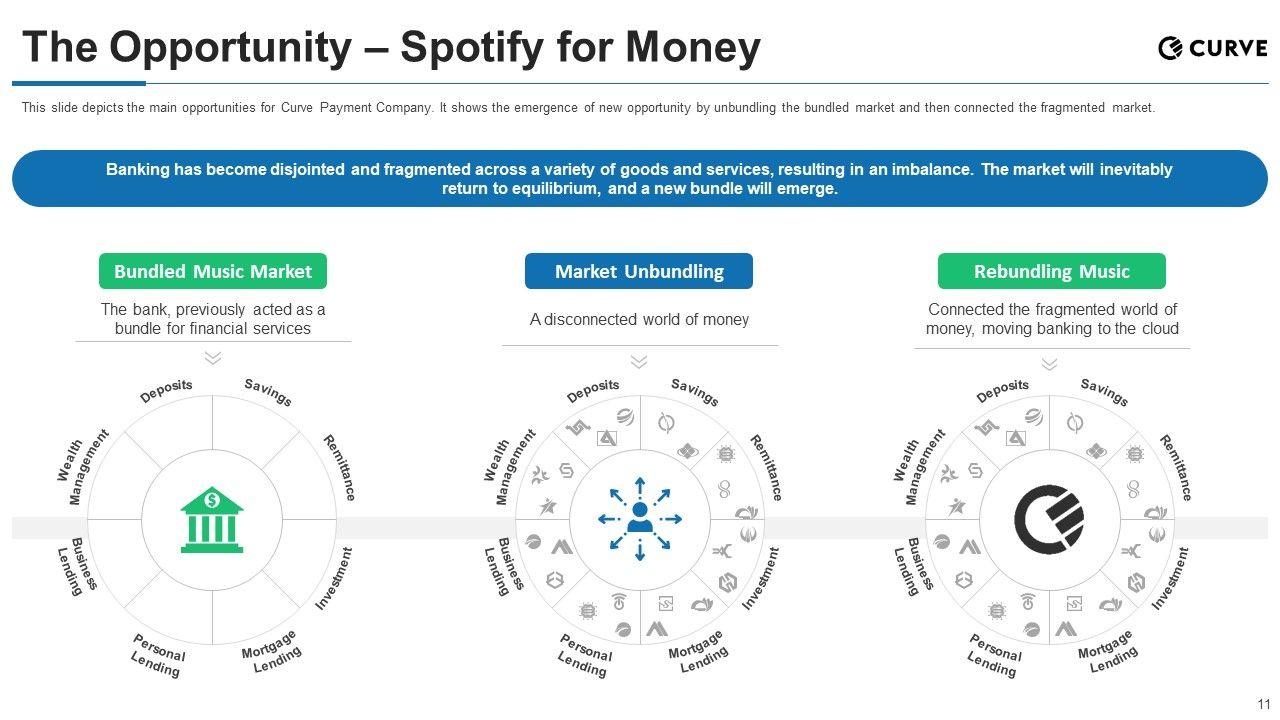Click the slide title Spotify for Money
1280x720 pixels.
[x=391, y=47]
